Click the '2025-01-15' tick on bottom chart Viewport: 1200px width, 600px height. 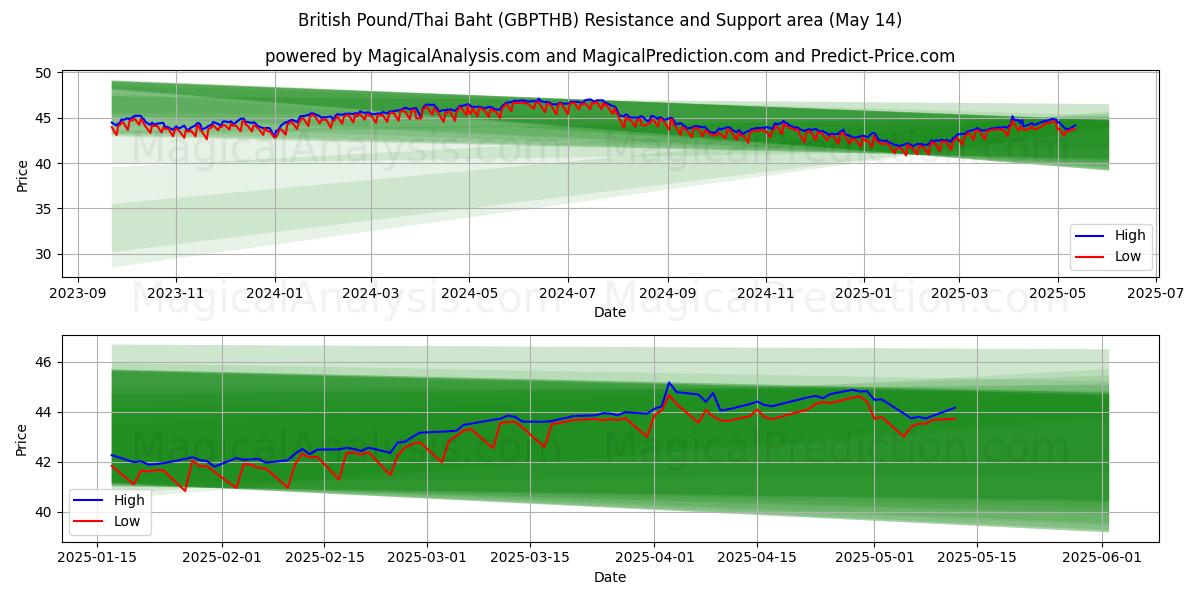coord(98,559)
